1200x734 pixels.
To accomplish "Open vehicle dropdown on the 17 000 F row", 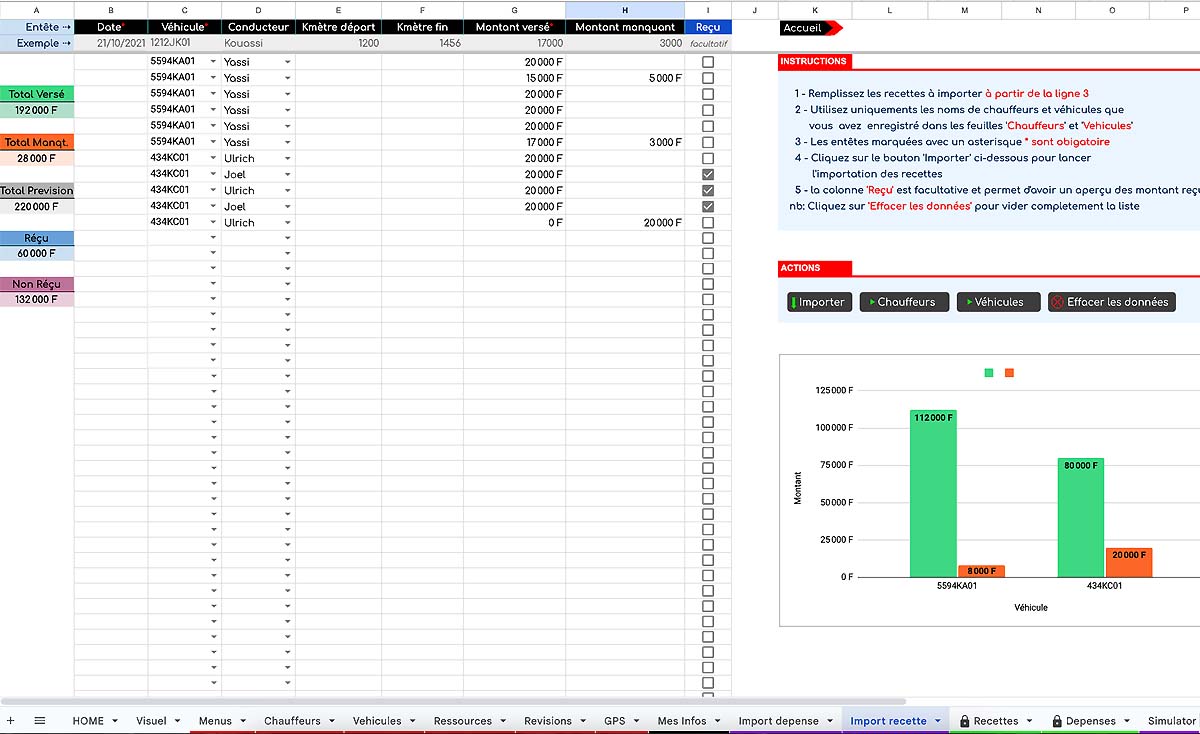I will (213, 142).
